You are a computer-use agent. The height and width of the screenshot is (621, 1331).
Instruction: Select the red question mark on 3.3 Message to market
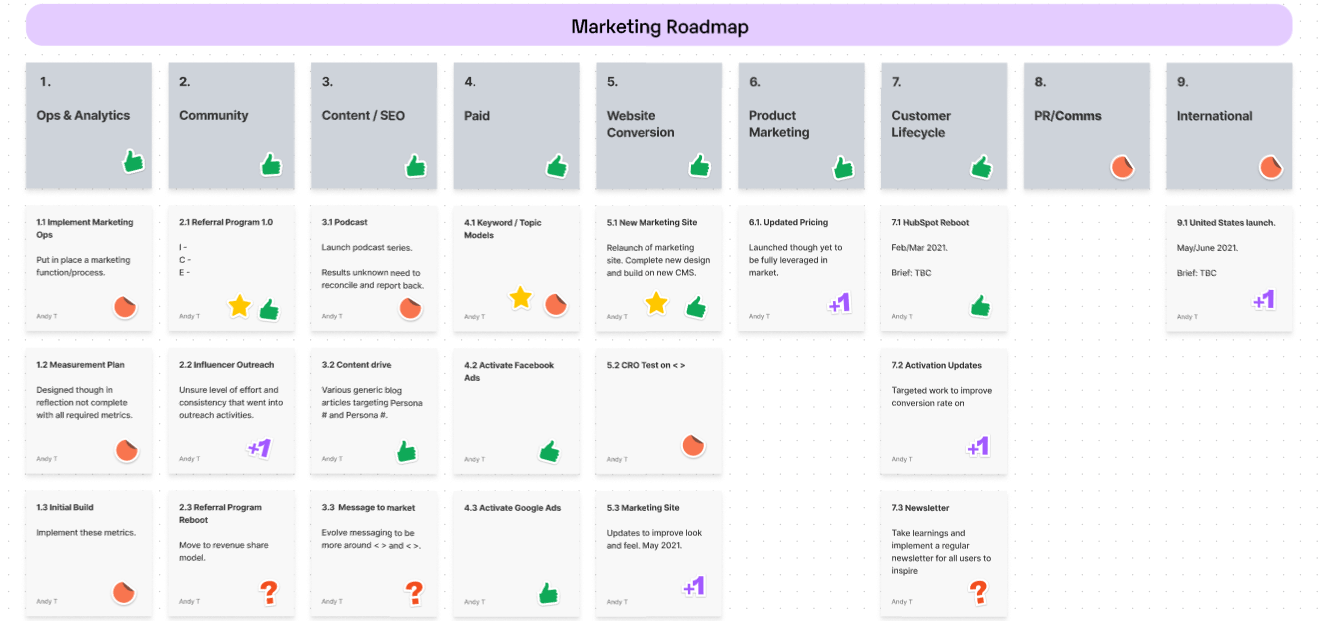pyautogui.click(x=414, y=594)
